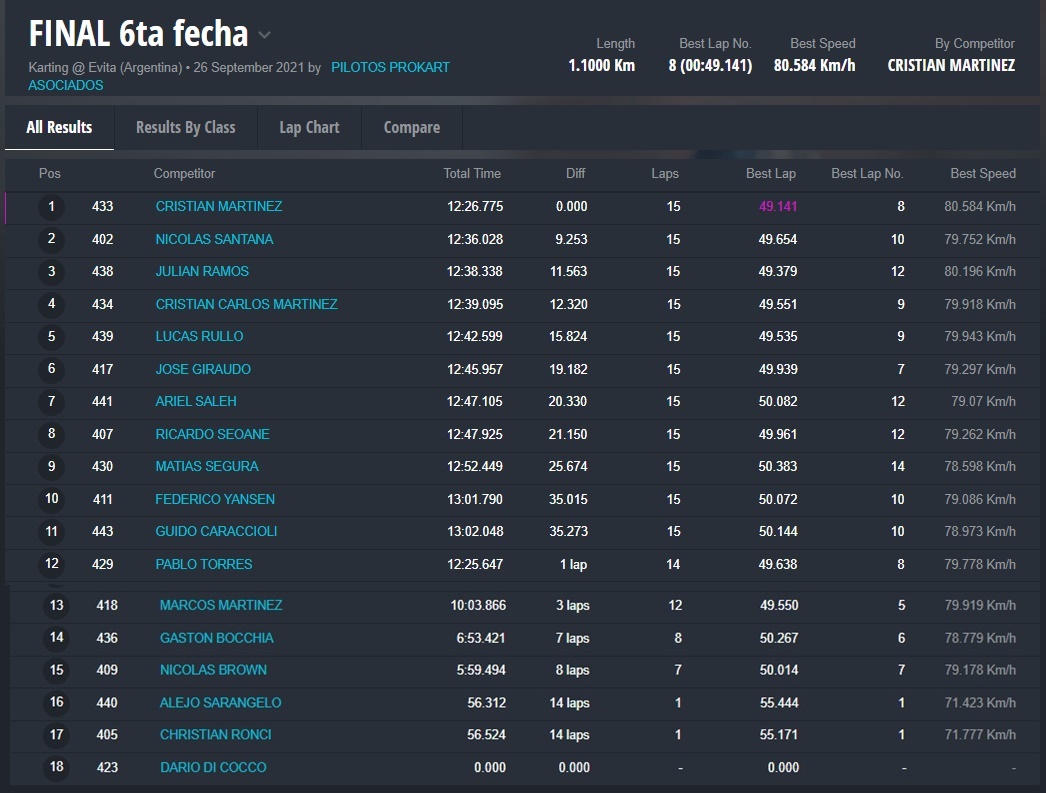Sort by Total Time column header
Viewport: 1046px width, 793px height.
pyautogui.click(x=472, y=174)
